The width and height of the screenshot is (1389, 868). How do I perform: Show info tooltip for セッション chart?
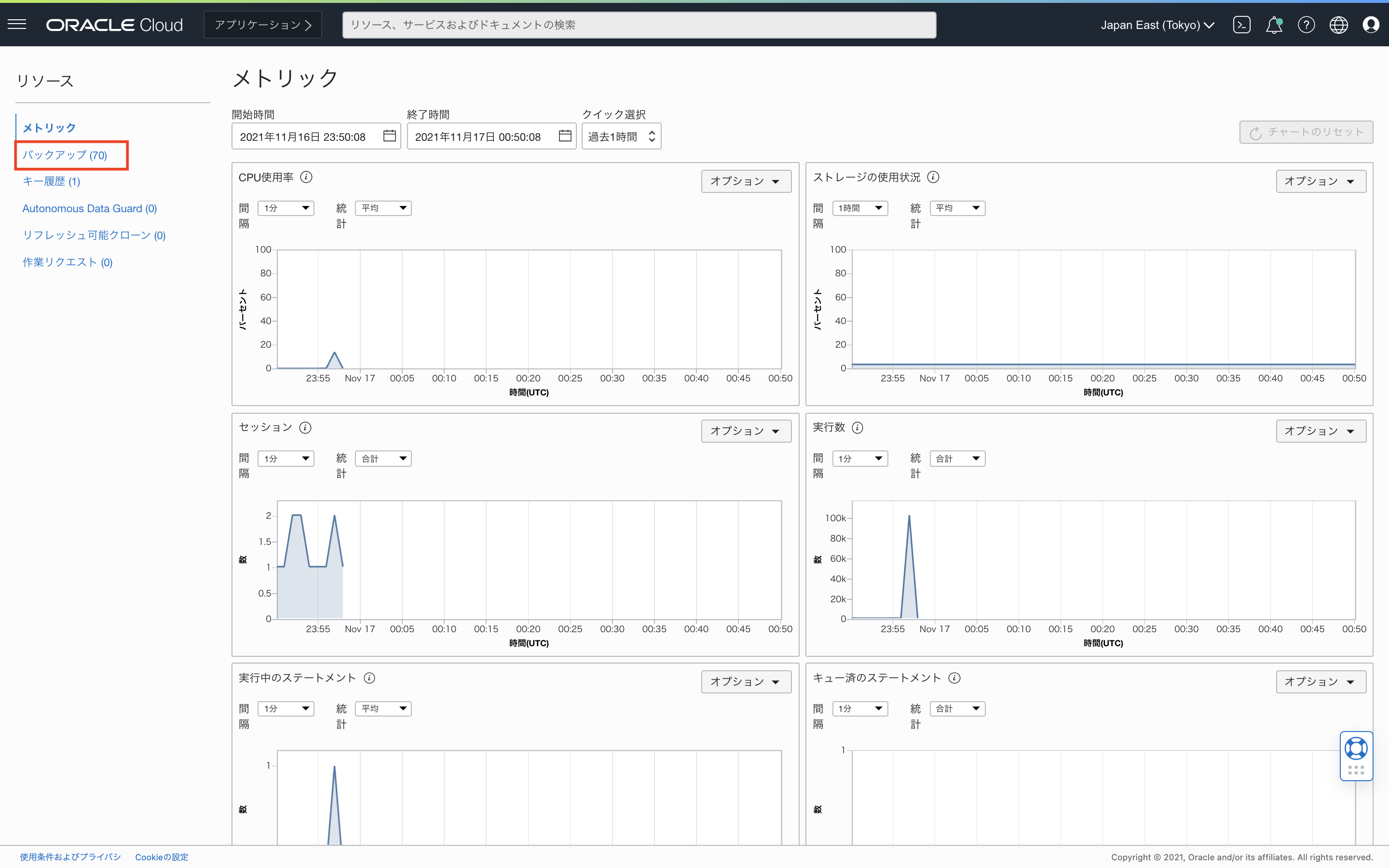point(305,428)
